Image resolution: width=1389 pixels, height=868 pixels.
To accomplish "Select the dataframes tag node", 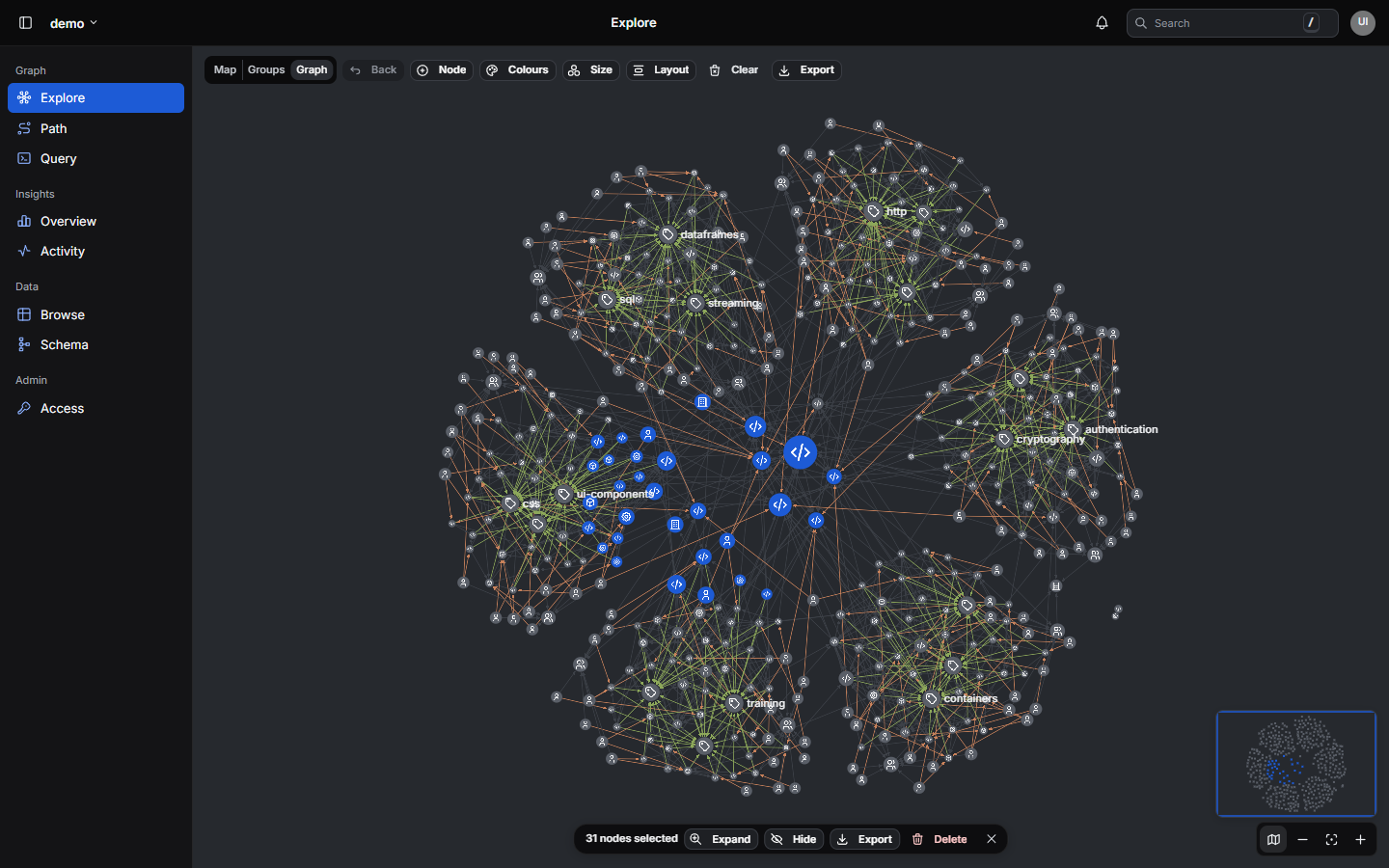I will (667, 234).
